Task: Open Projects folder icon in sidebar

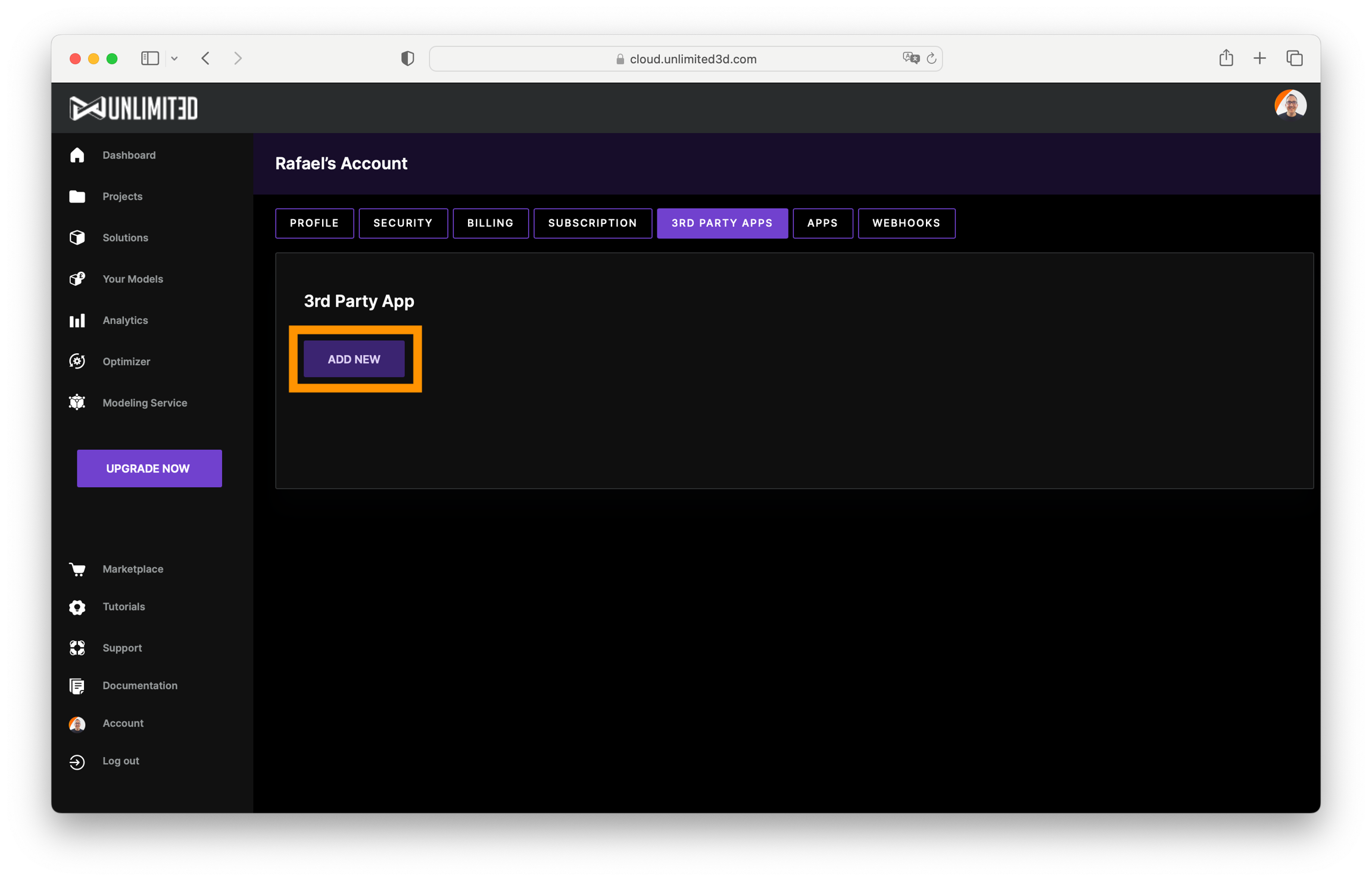Action: [x=77, y=197]
